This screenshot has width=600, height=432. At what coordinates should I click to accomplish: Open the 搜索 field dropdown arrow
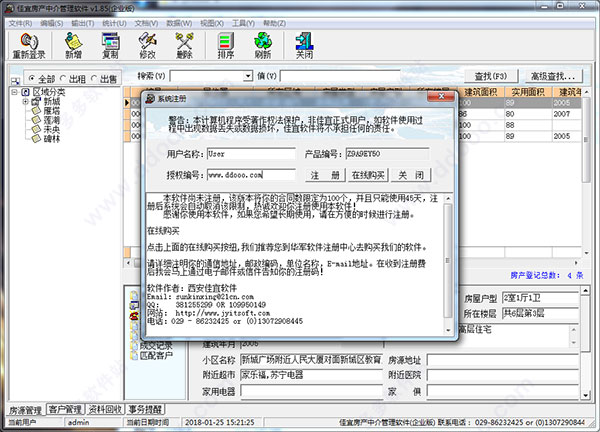[x=248, y=76]
